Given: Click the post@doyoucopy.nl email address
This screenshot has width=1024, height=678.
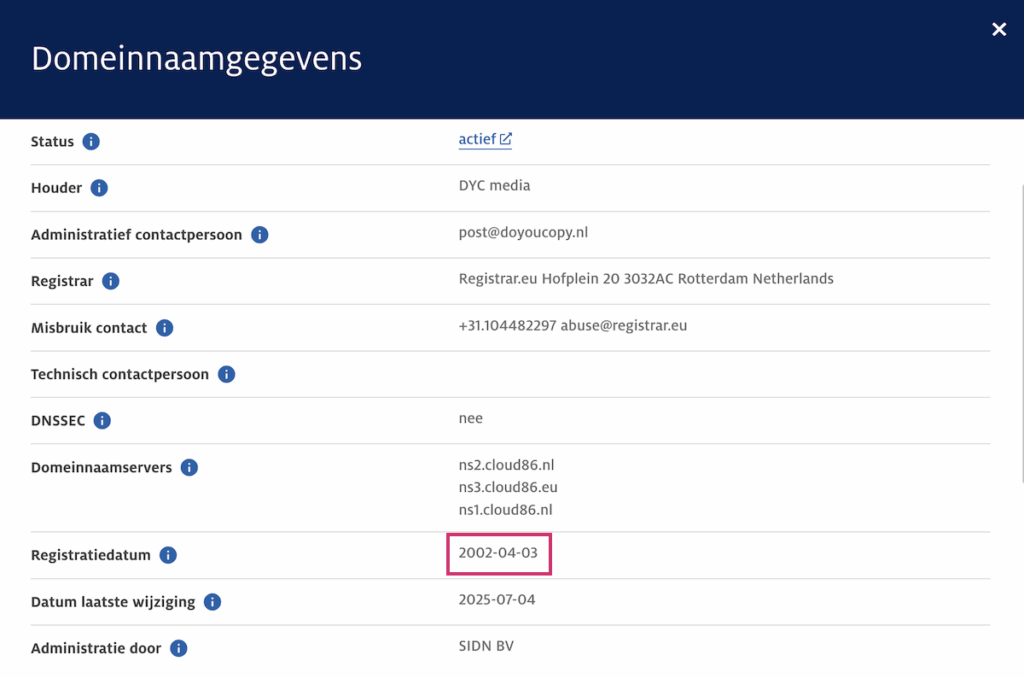Looking at the screenshot, I should pos(523,232).
